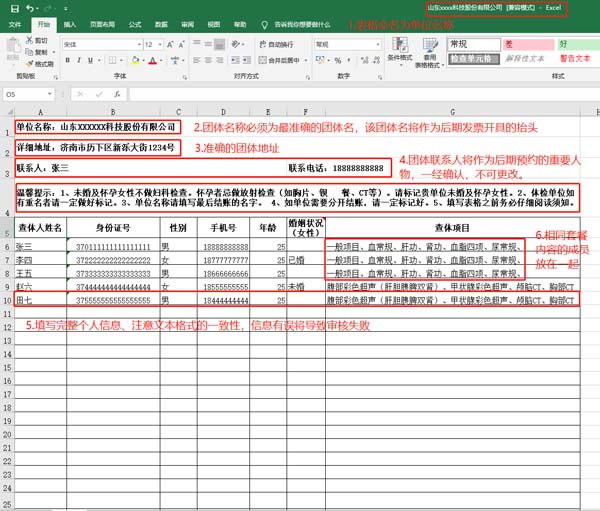Click the Accounting Number Format icon
This screenshot has width=600, height=511.
(x=320, y=60)
